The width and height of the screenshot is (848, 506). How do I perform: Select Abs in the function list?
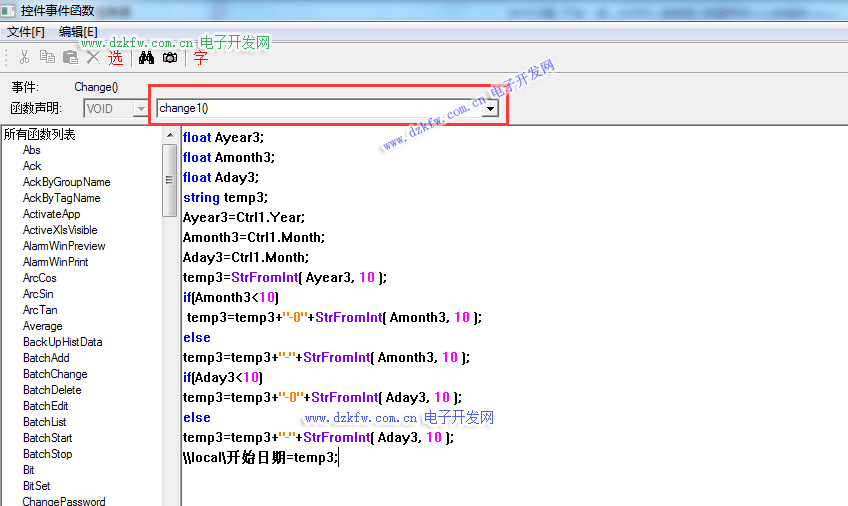click(x=32, y=150)
